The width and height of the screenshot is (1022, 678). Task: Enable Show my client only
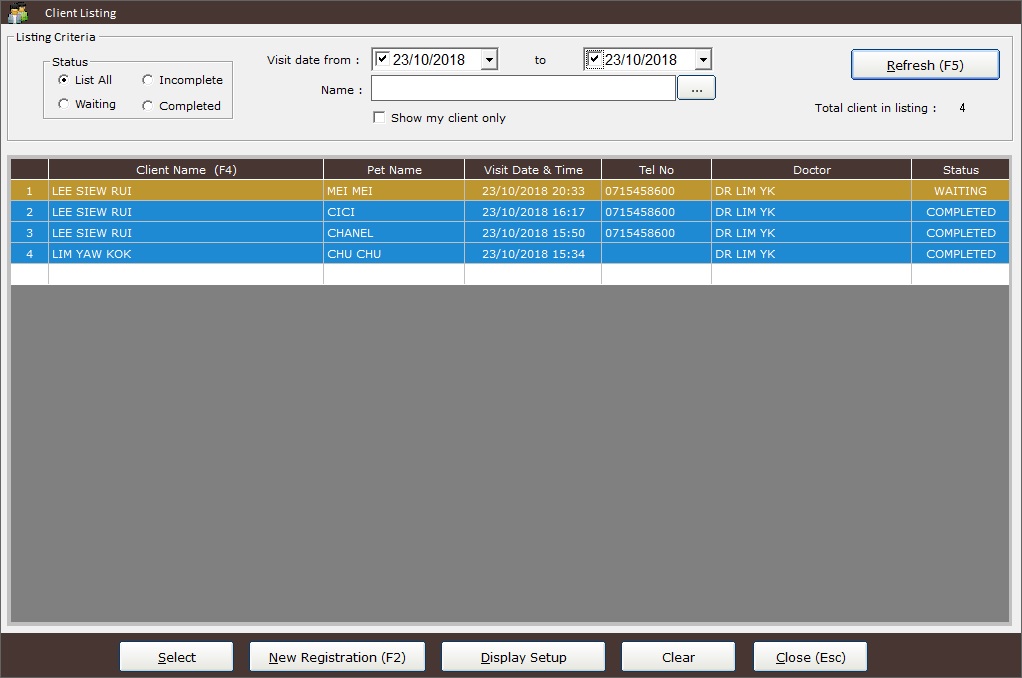(379, 117)
